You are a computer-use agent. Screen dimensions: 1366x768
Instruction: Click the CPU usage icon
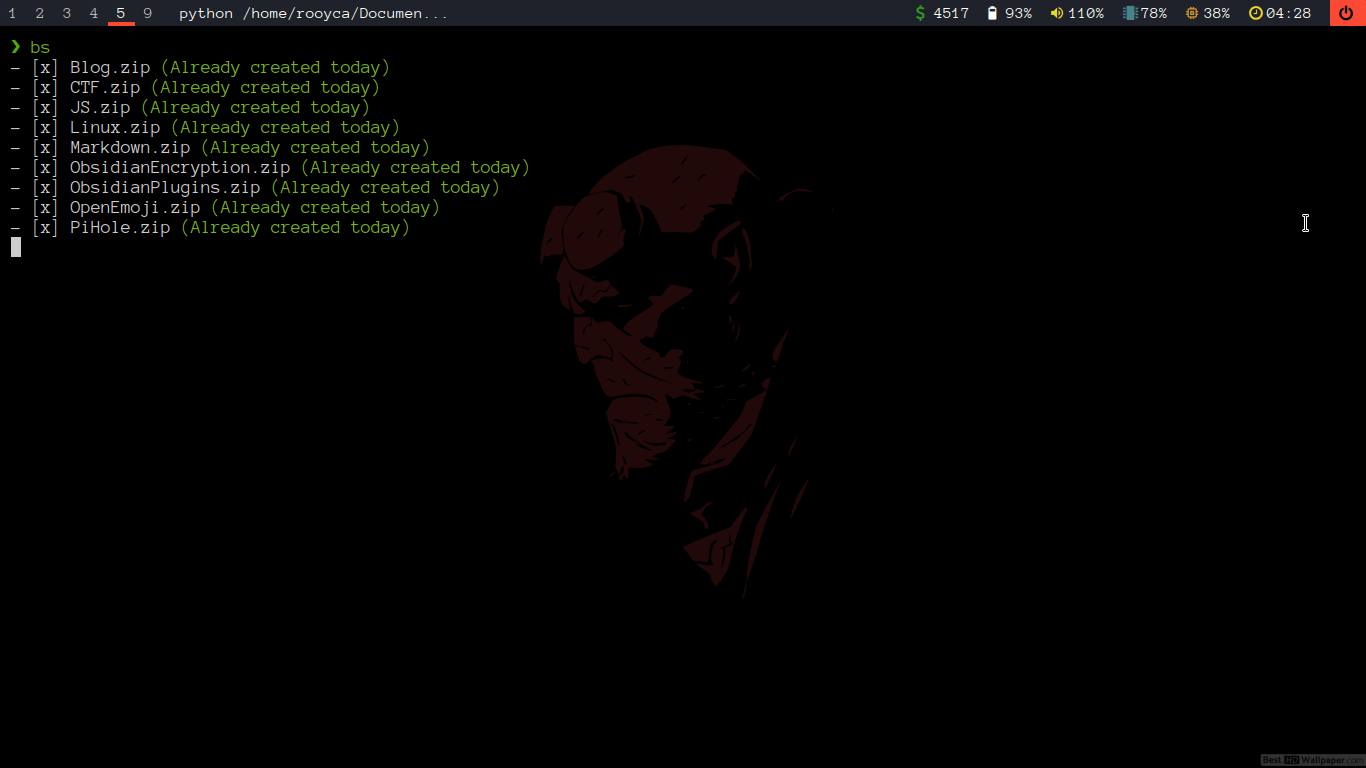pos(1191,13)
